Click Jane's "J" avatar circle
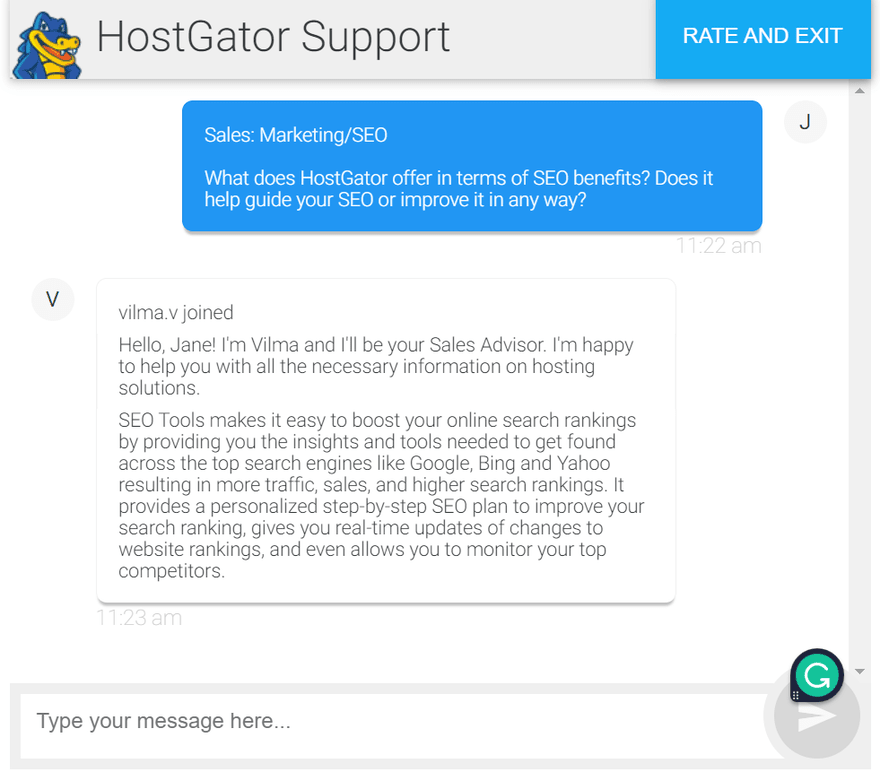This screenshot has width=880, height=772. pos(805,121)
